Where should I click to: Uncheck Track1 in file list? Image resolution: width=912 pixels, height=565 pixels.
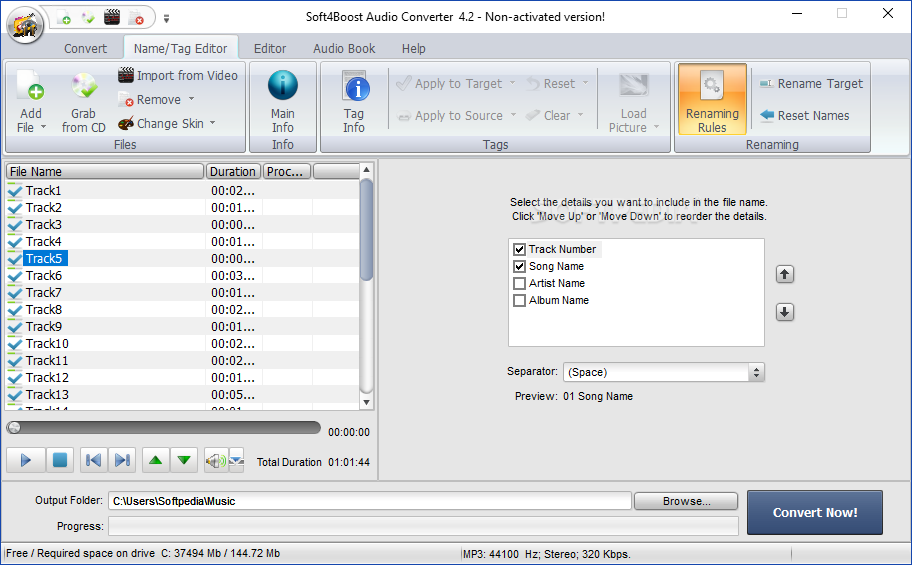click(15, 191)
